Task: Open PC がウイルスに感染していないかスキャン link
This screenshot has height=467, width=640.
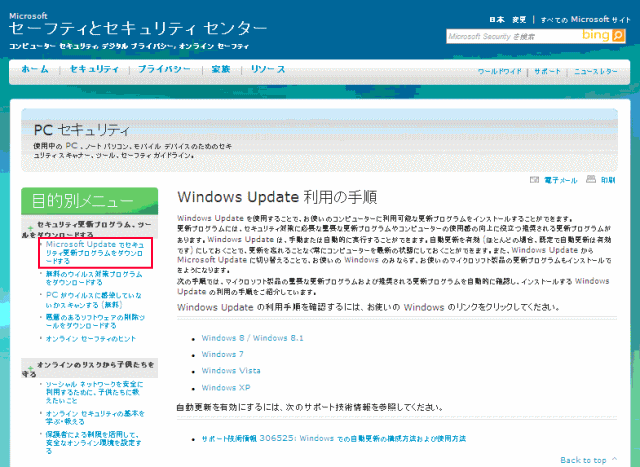Action: point(93,300)
